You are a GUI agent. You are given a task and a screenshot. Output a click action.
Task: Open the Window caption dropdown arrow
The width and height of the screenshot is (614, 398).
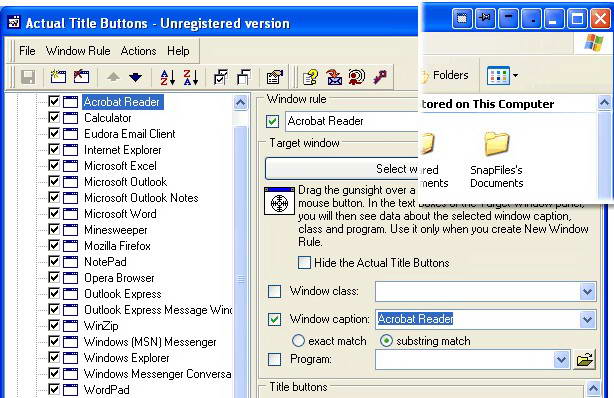587,320
